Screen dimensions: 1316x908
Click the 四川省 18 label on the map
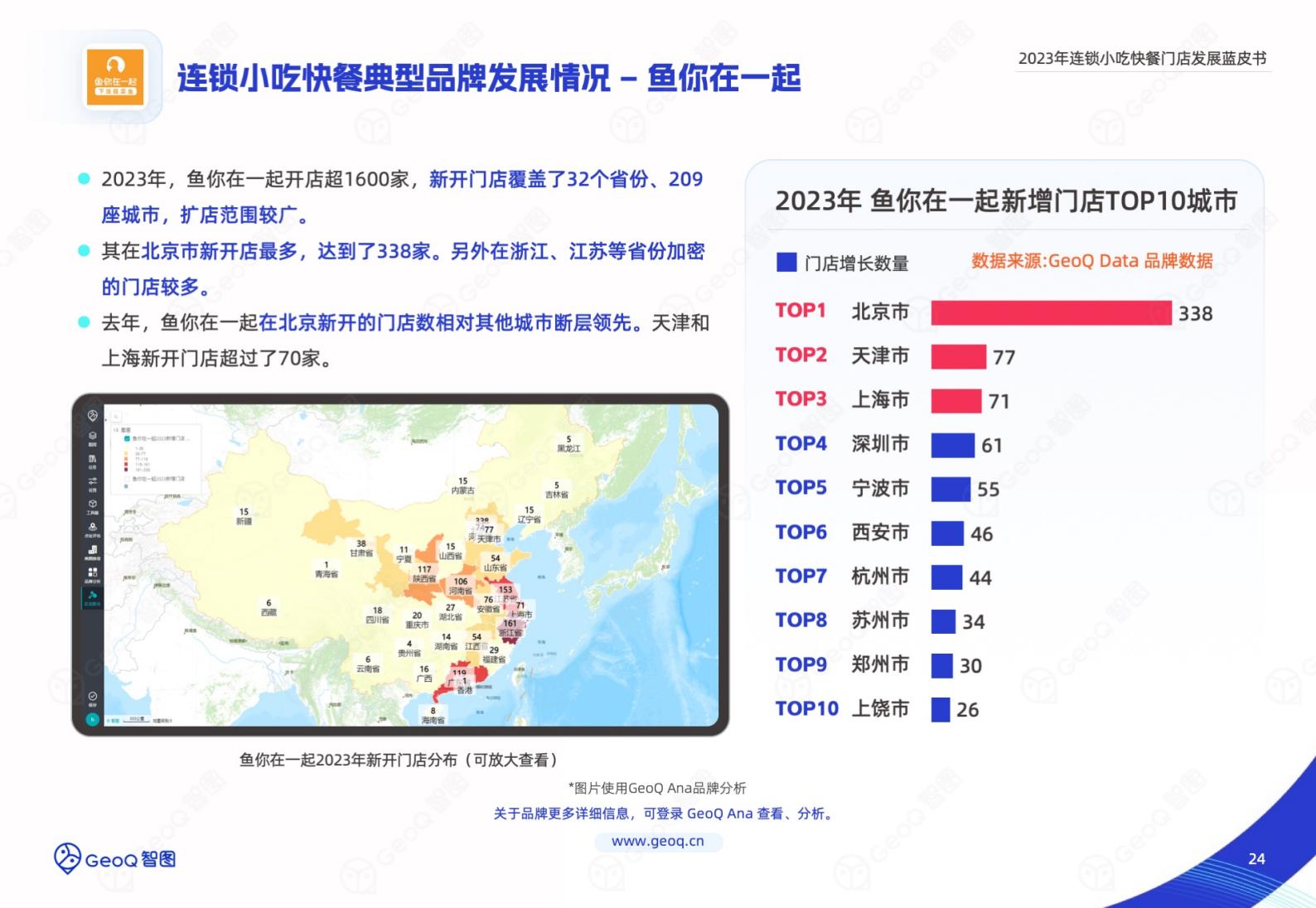pyautogui.click(x=378, y=615)
